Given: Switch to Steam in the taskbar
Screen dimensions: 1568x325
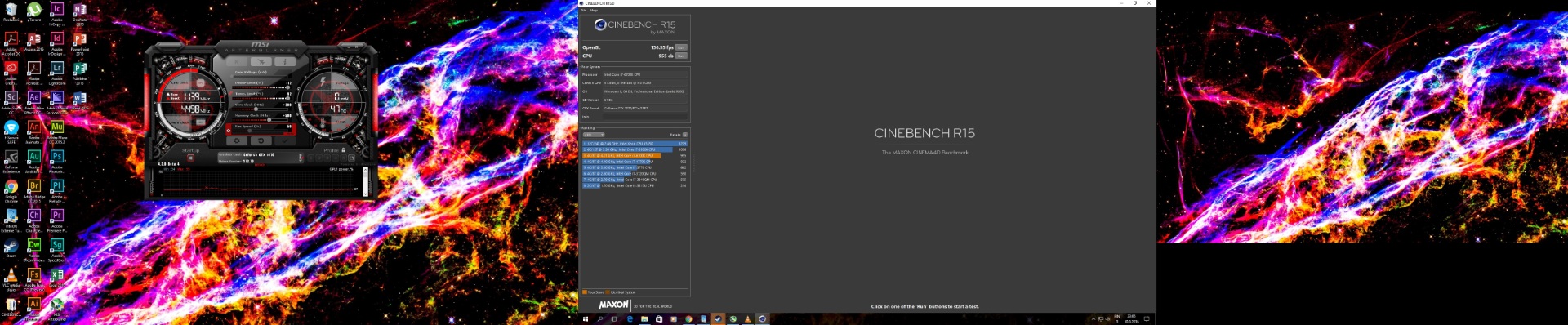Looking at the screenshot, I should coord(718,319).
